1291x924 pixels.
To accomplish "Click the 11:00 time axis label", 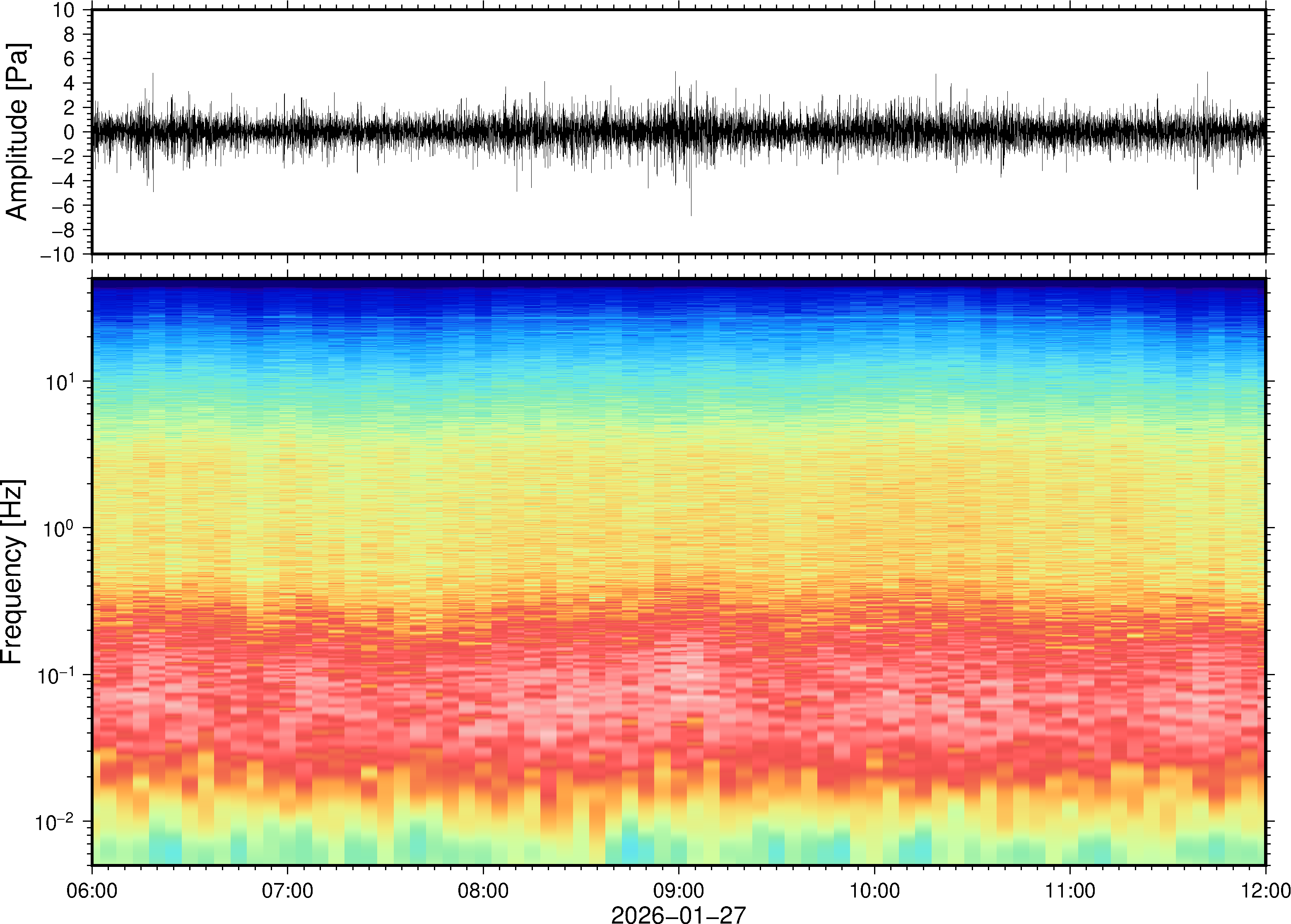I will [x=1069, y=890].
